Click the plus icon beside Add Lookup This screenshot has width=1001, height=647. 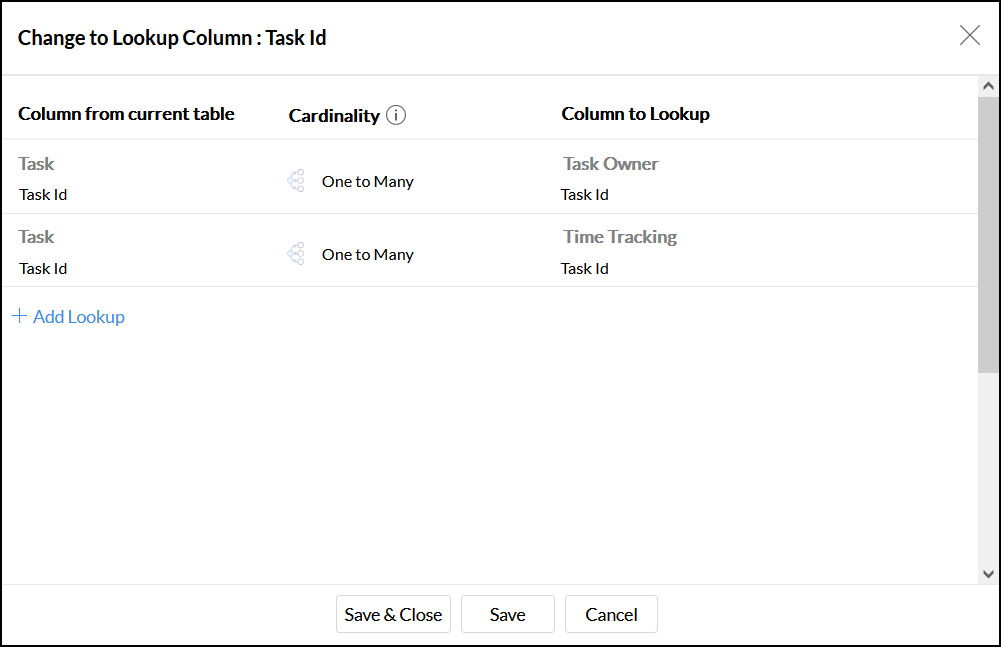(19, 316)
